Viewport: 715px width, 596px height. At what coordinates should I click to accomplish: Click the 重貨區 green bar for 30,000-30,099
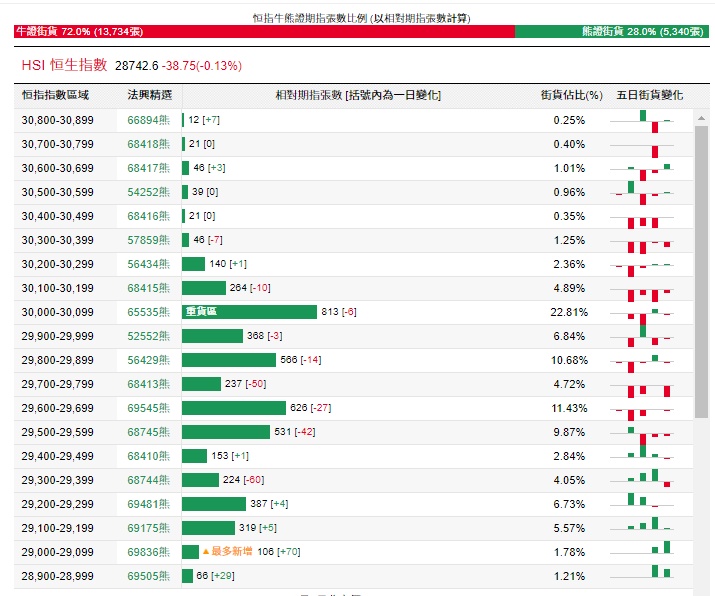(249, 312)
